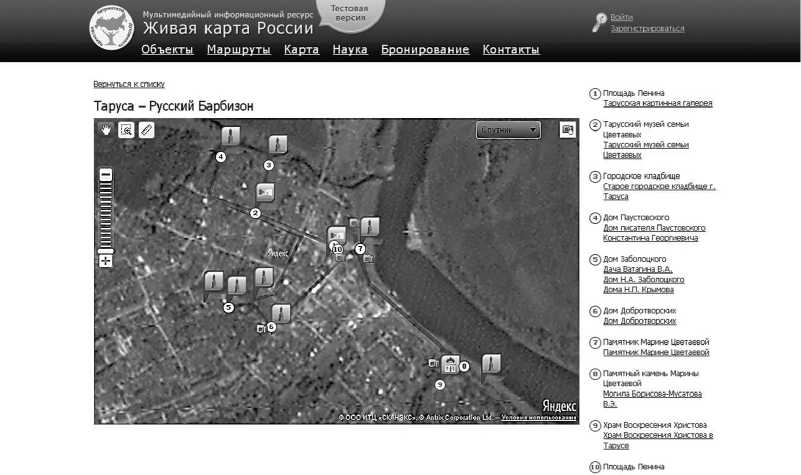This screenshot has height=475, width=801.
Task: Open the underlined Дом Добротворских link
Action: pos(640,321)
